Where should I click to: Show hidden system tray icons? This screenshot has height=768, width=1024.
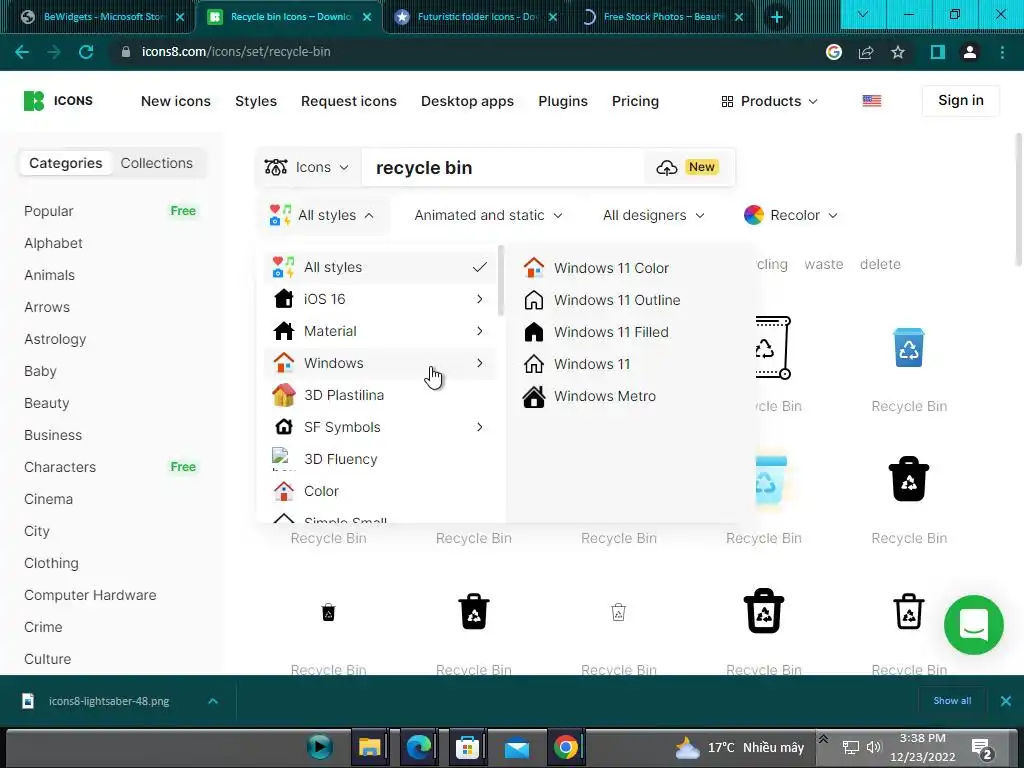point(823,739)
